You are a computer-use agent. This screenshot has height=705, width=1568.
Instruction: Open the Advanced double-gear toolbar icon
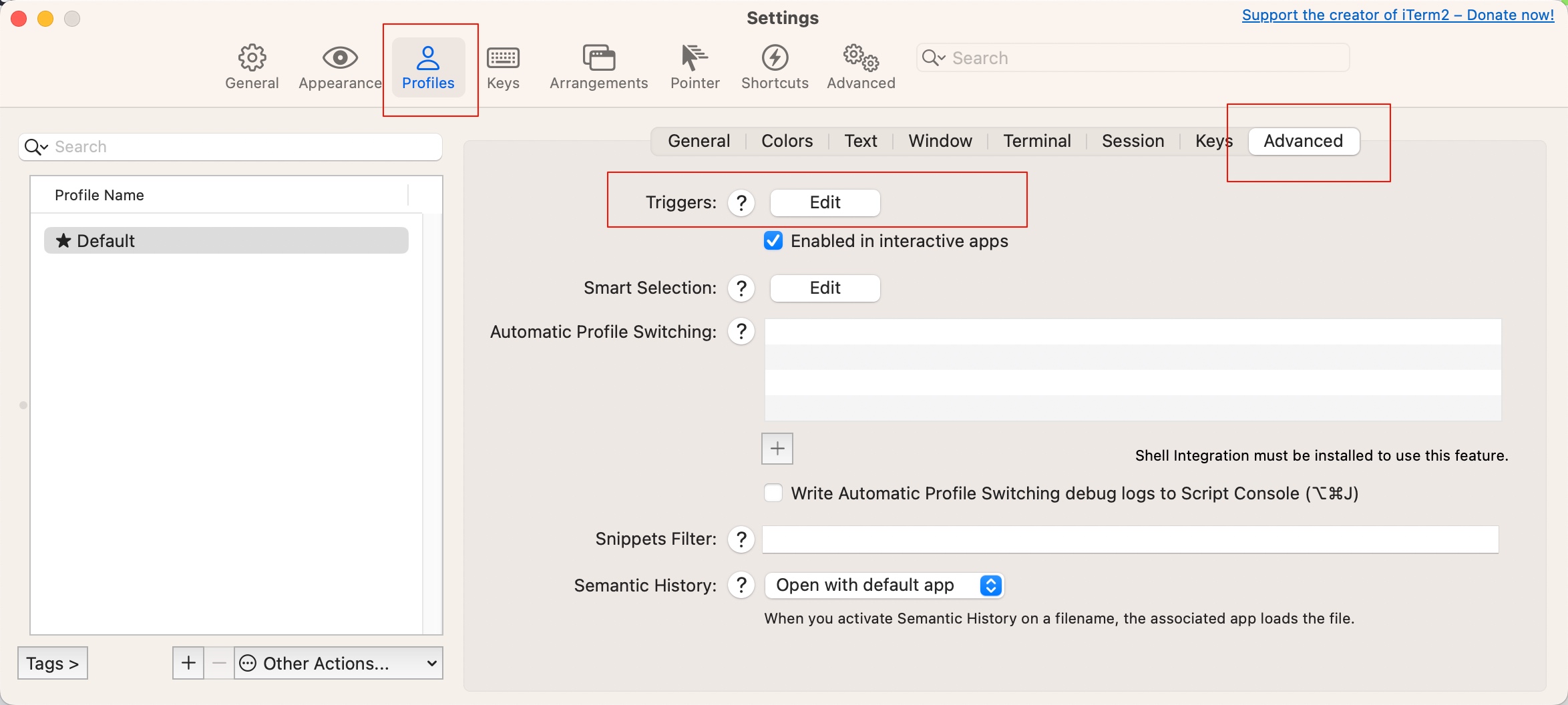click(861, 59)
